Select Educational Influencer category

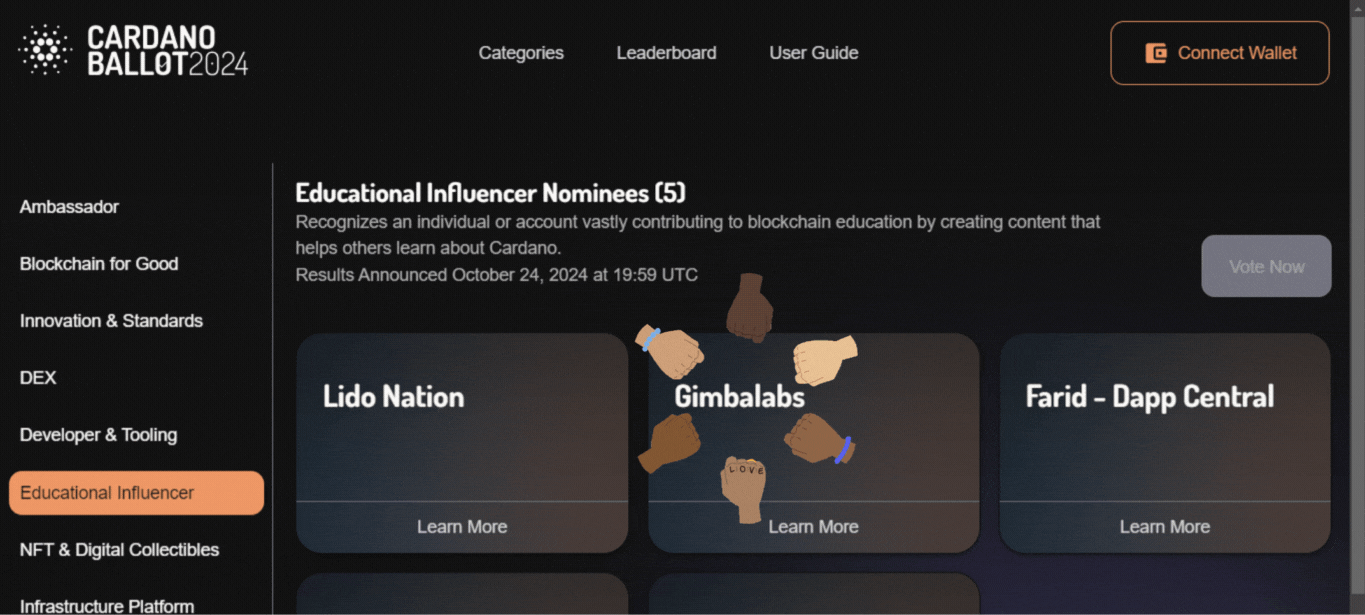(137, 493)
